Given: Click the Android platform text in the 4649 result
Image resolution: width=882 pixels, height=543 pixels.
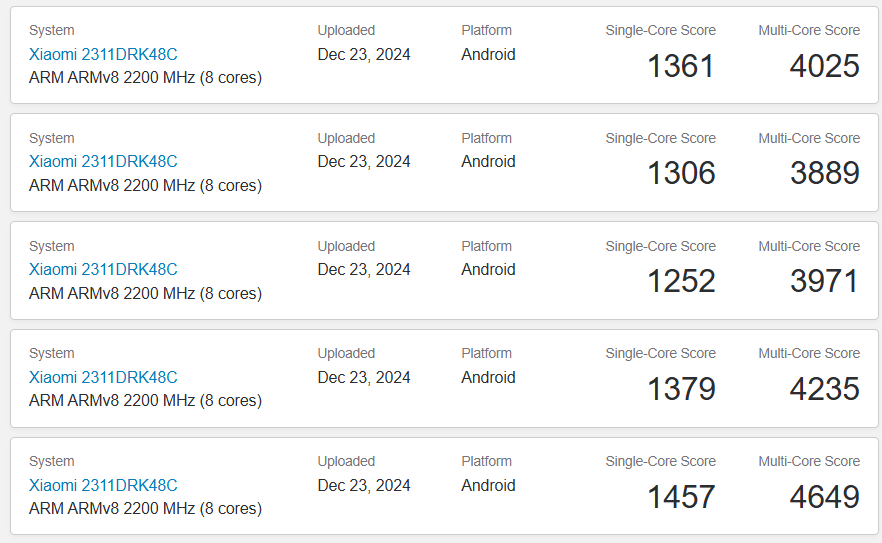Looking at the screenshot, I should point(488,485).
